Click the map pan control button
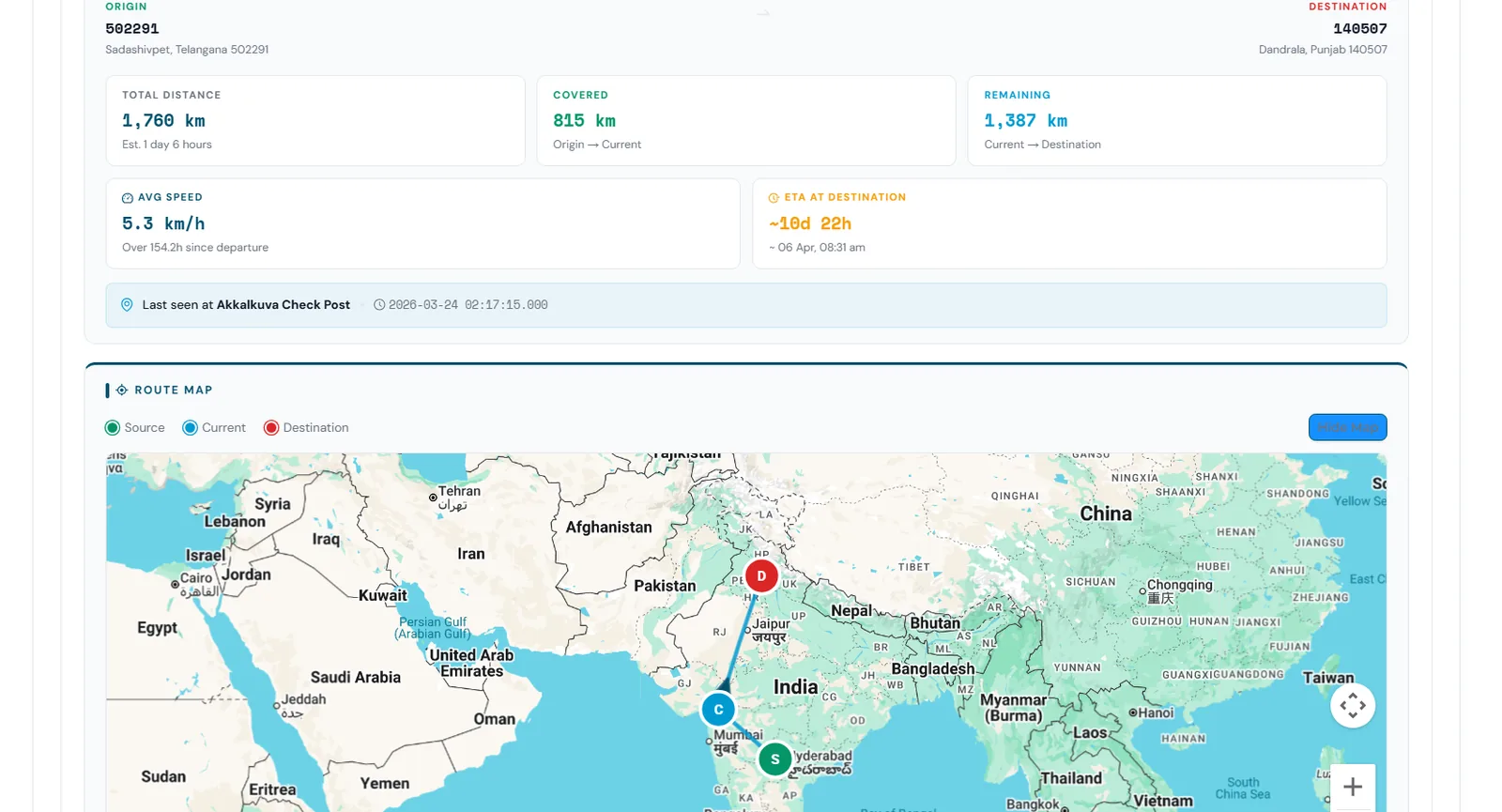The image size is (1502, 812). pyautogui.click(x=1353, y=705)
